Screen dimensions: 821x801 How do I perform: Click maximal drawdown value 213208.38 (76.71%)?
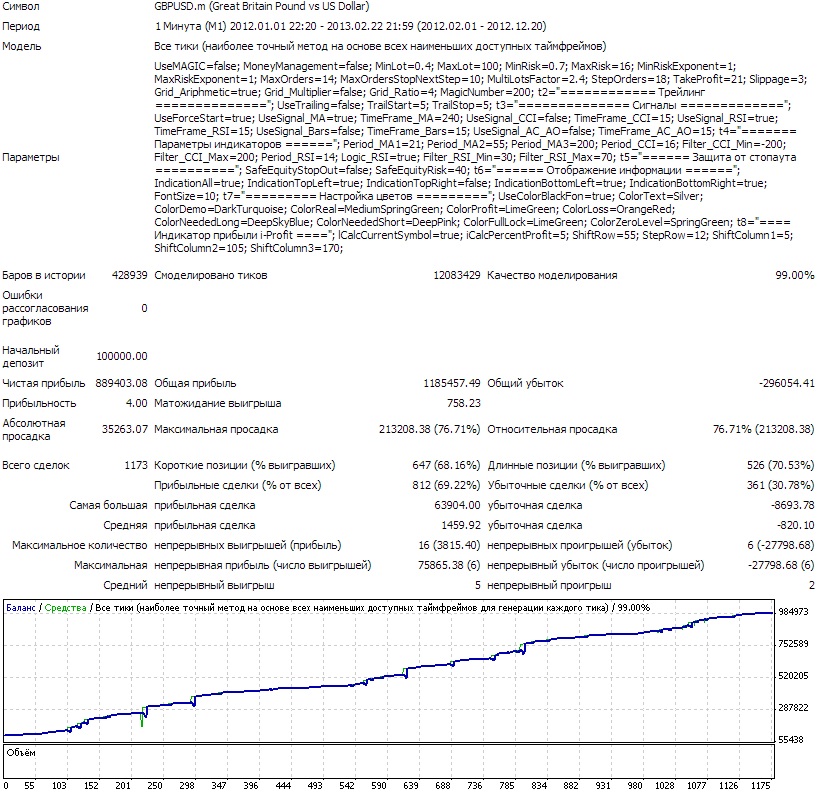pyautogui.click(x=429, y=429)
